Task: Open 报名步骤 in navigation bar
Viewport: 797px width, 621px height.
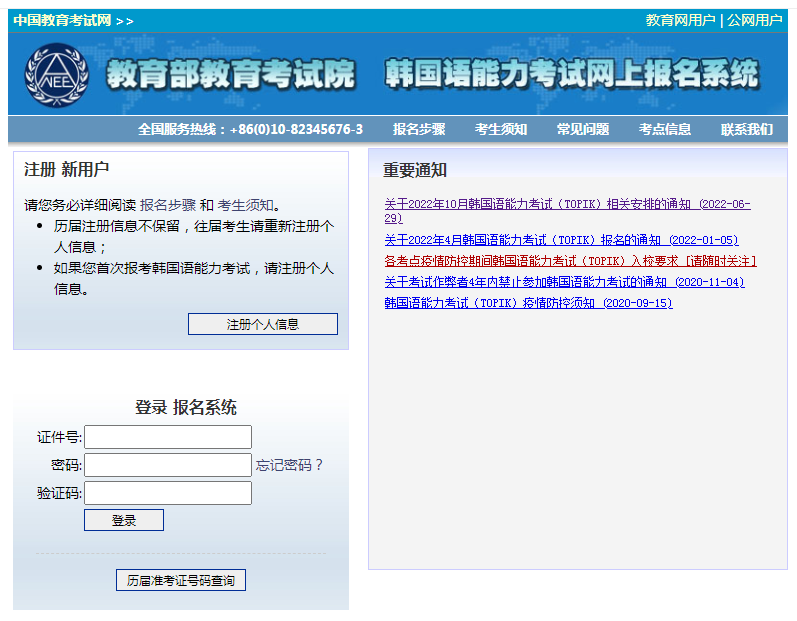Action: point(419,129)
